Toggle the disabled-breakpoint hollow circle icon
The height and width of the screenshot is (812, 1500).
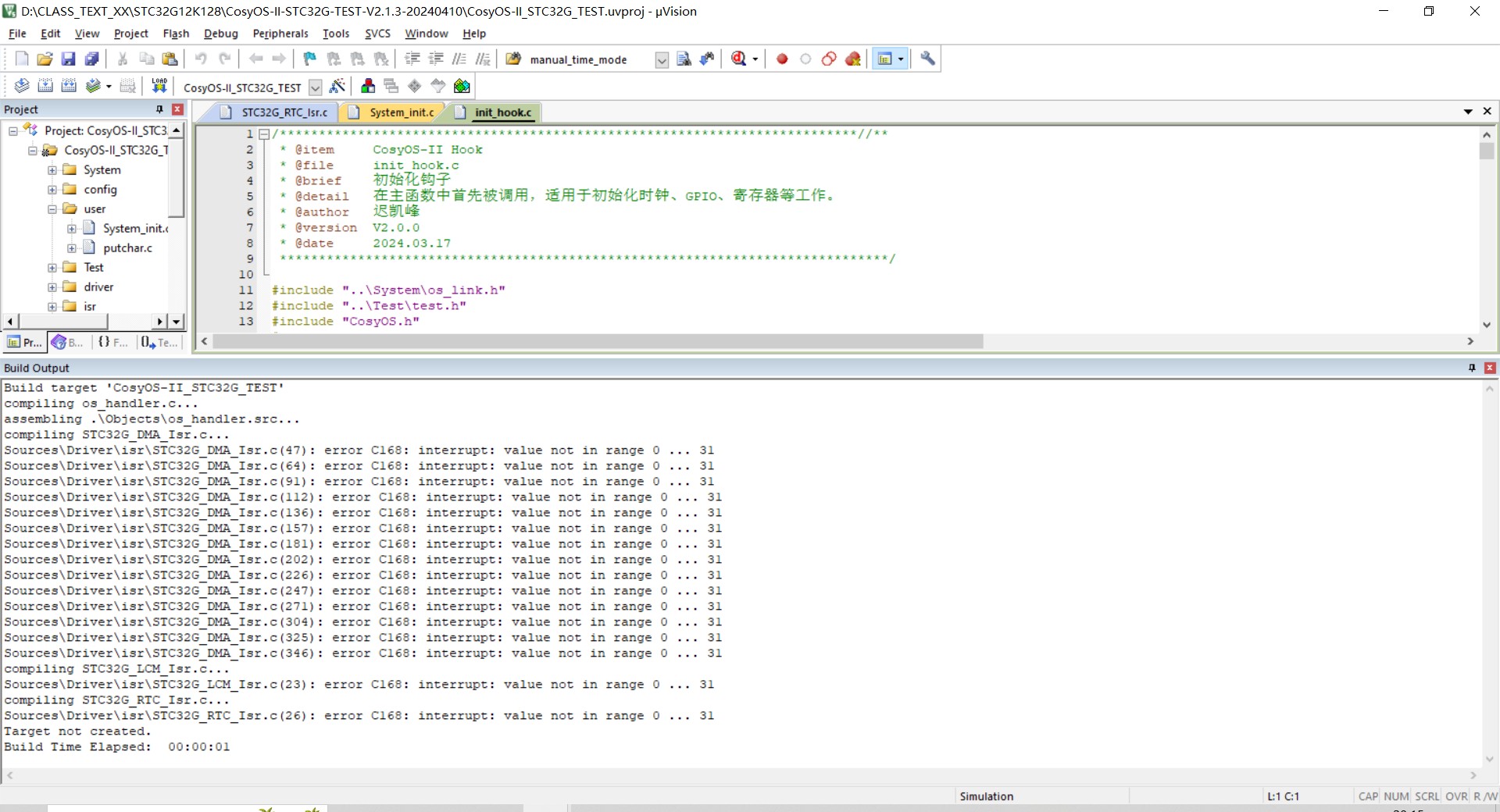coord(805,59)
